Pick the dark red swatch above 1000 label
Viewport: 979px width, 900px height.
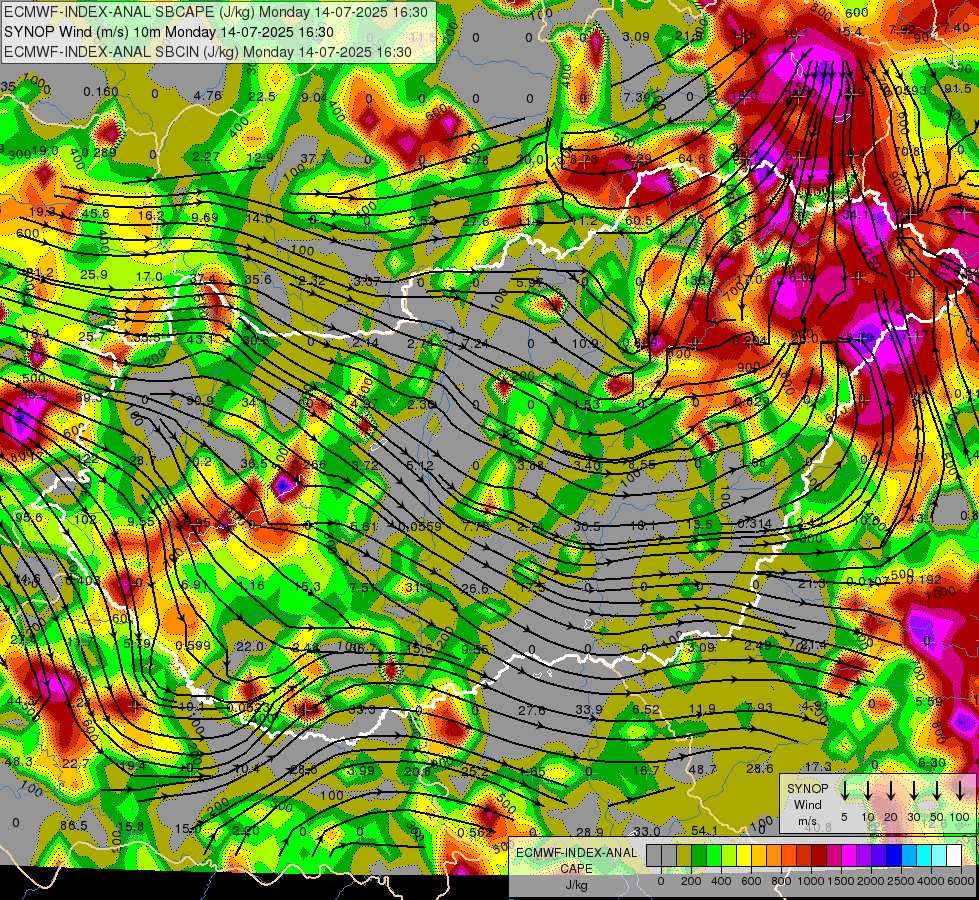tap(819, 855)
